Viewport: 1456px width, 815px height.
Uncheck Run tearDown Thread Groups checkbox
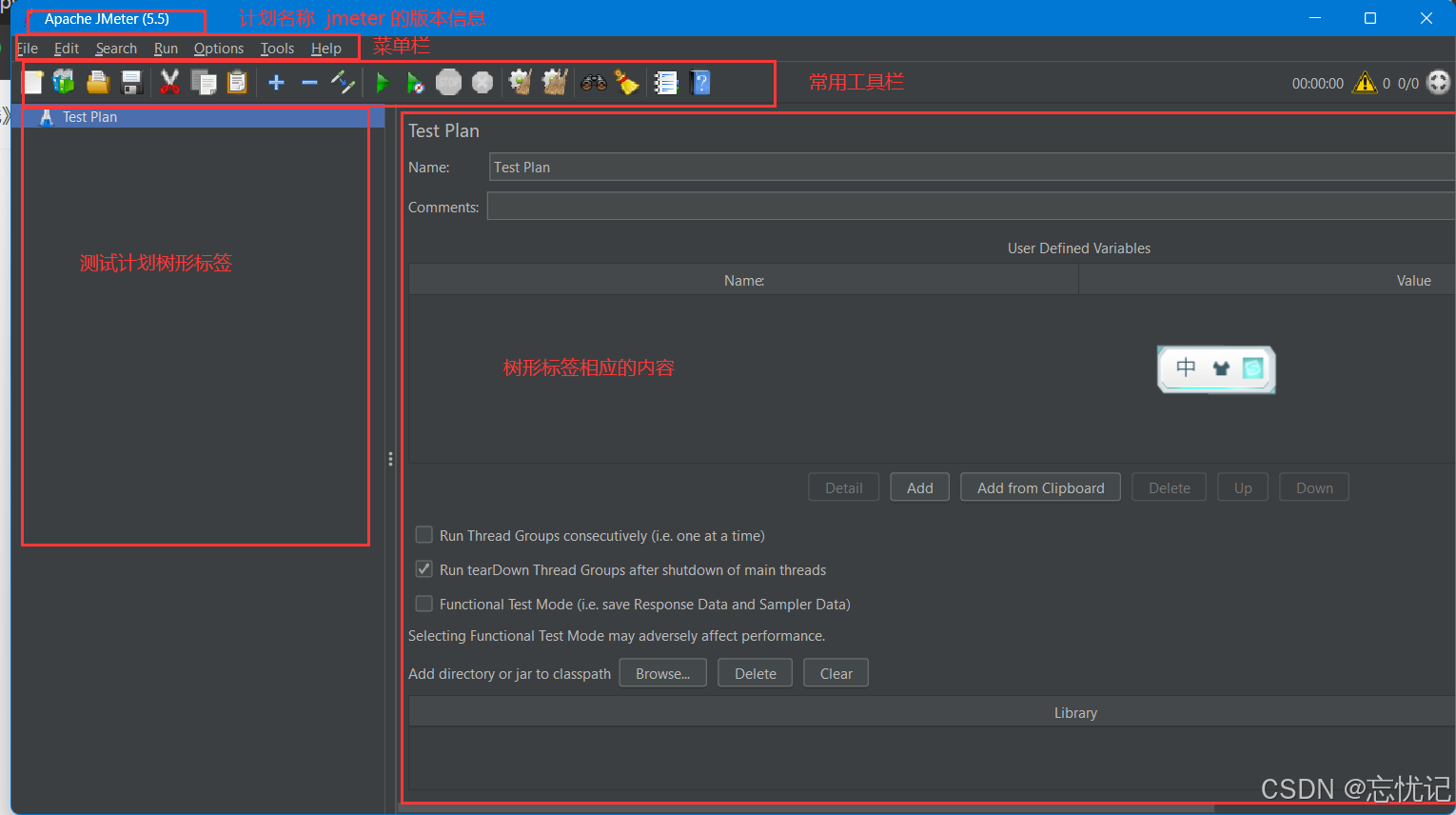coord(424,569)
